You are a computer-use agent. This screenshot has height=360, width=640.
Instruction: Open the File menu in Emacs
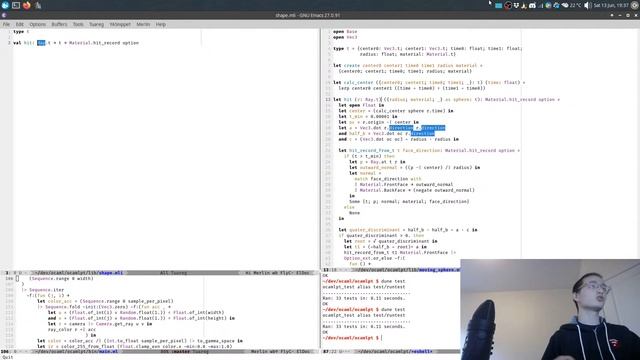[6, 24]
